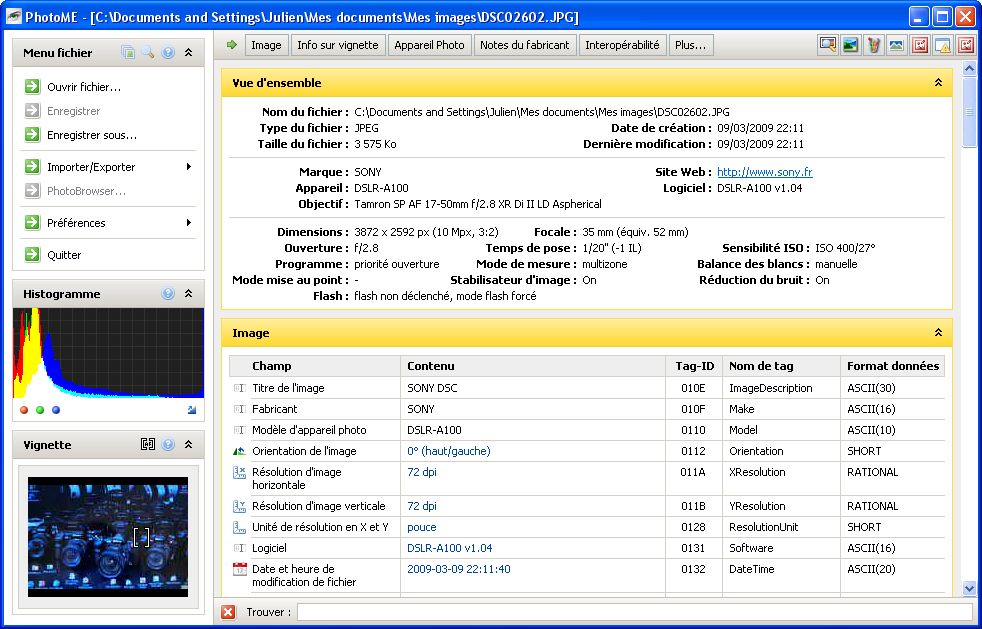The height and width of the screenshot is (629, 982).
Task: Click the Nom de tag column header
Action: (x=782, y=366)
